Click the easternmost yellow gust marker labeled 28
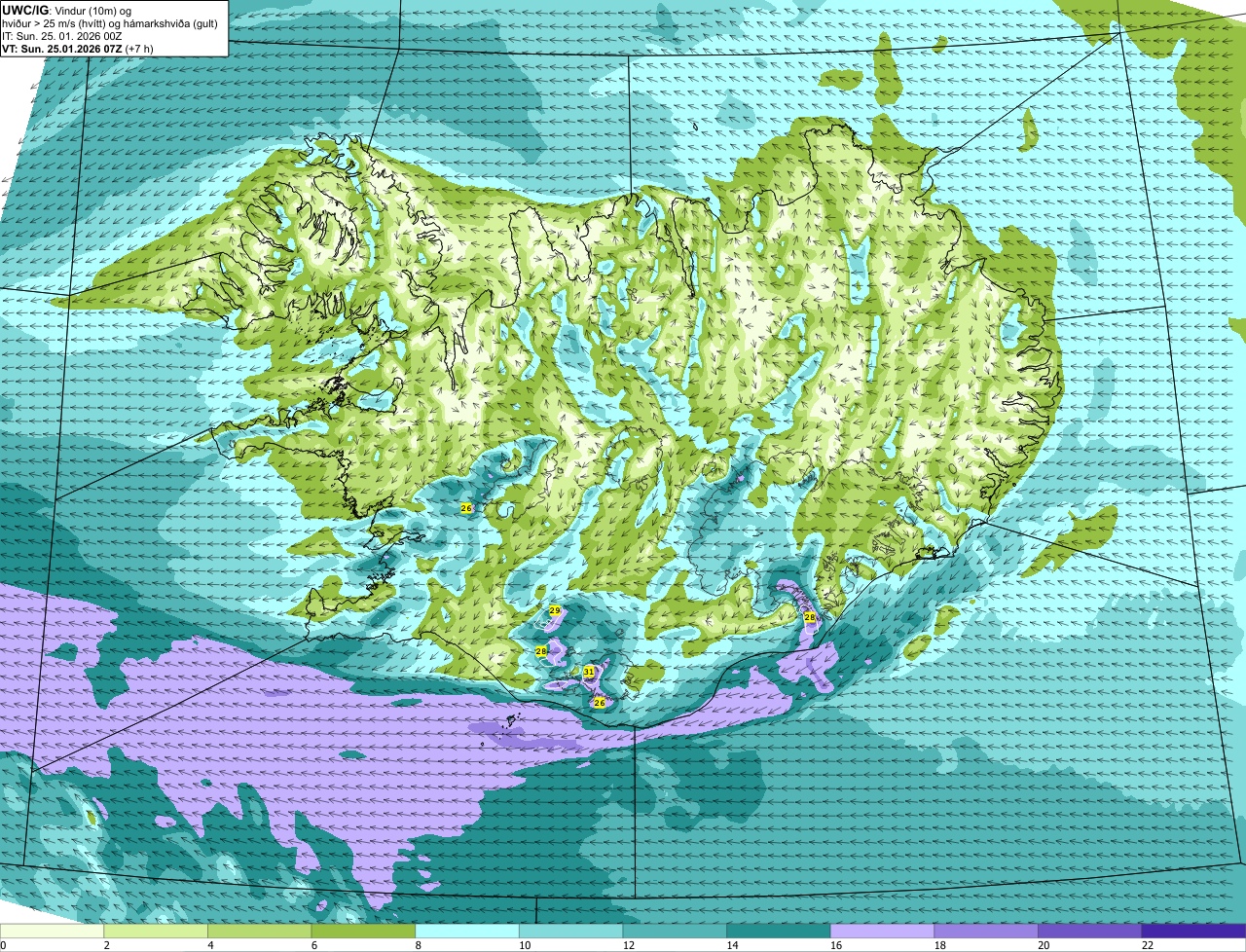Viewport: 1246px width, 952px height. click(809, 617)
